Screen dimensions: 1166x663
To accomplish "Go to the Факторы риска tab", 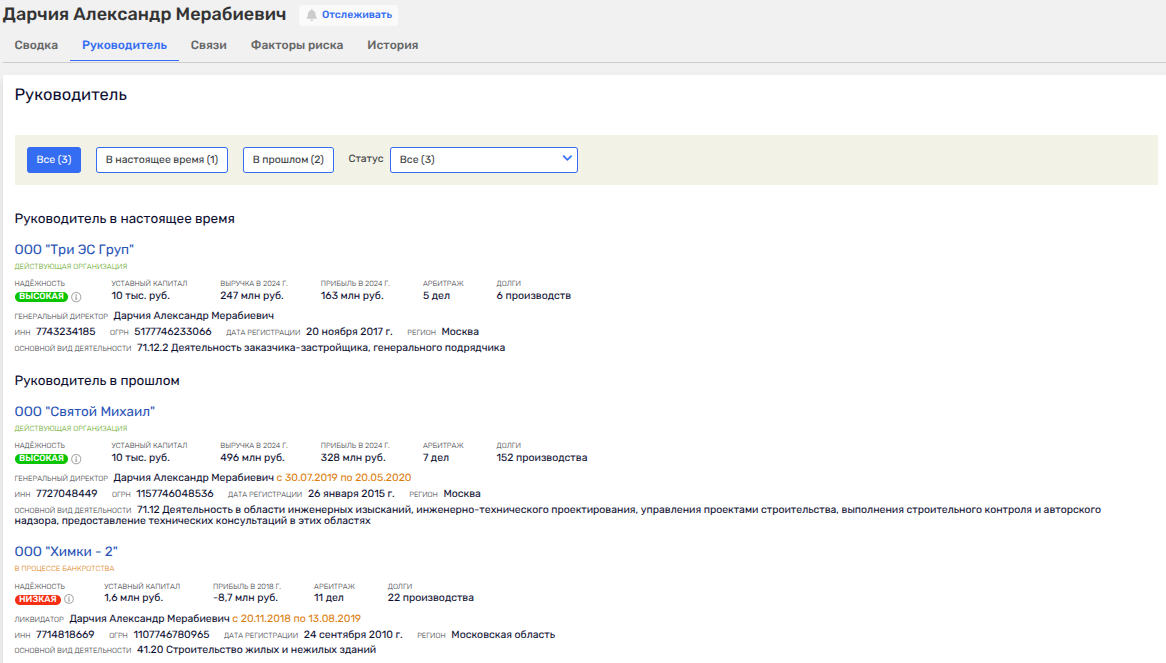I will [x=297, y=45].
